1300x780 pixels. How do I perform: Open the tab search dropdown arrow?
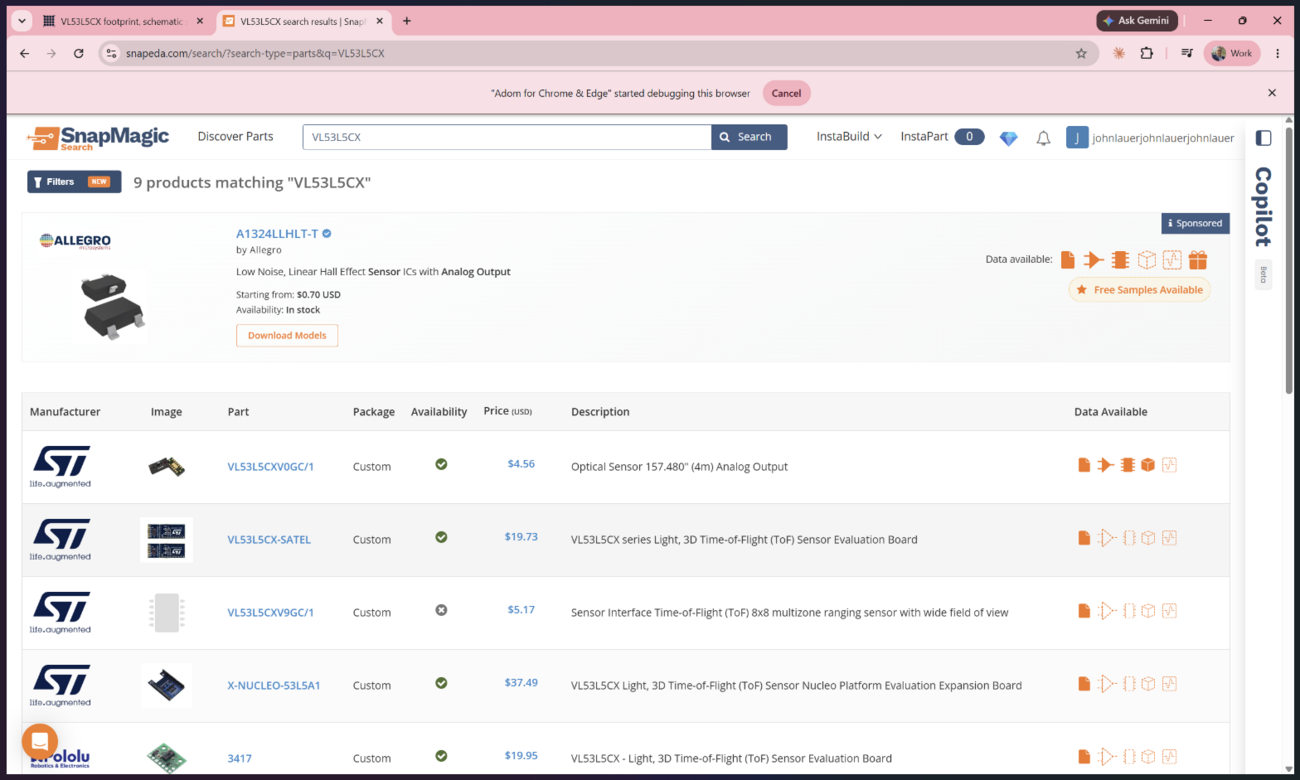[x=21, y=21]
